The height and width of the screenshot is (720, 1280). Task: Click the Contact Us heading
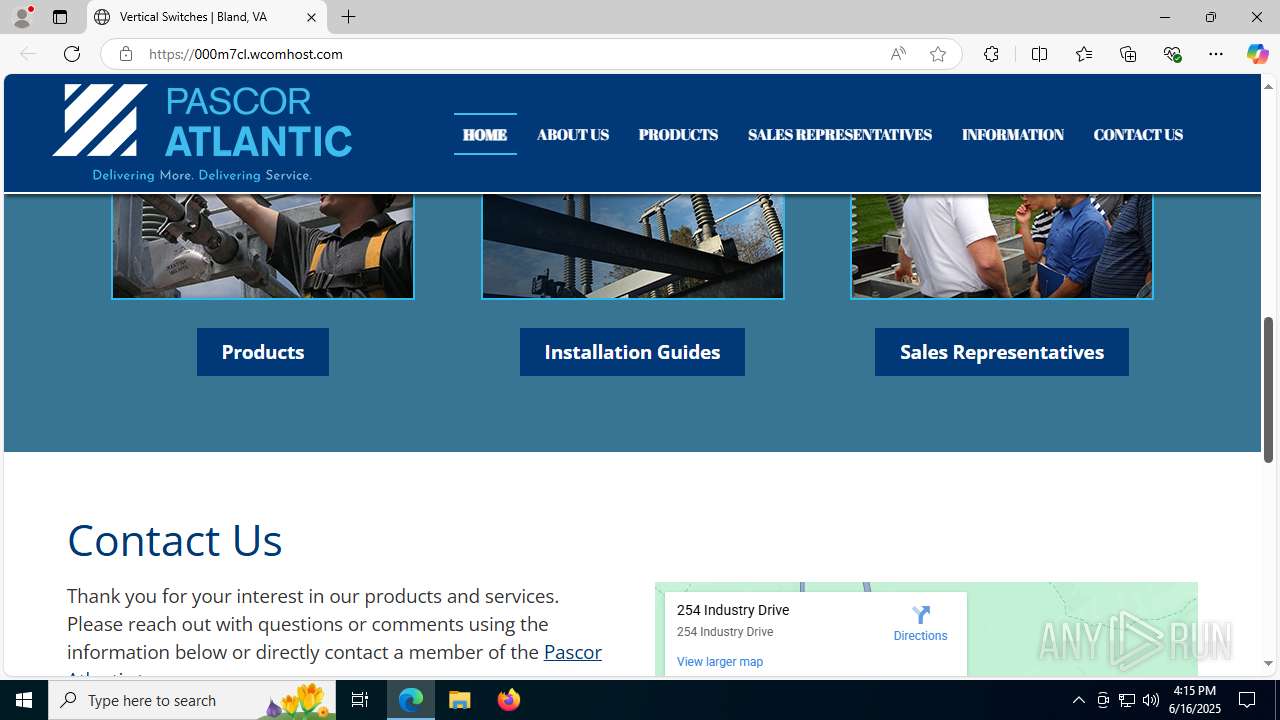(x=175, y=540)
